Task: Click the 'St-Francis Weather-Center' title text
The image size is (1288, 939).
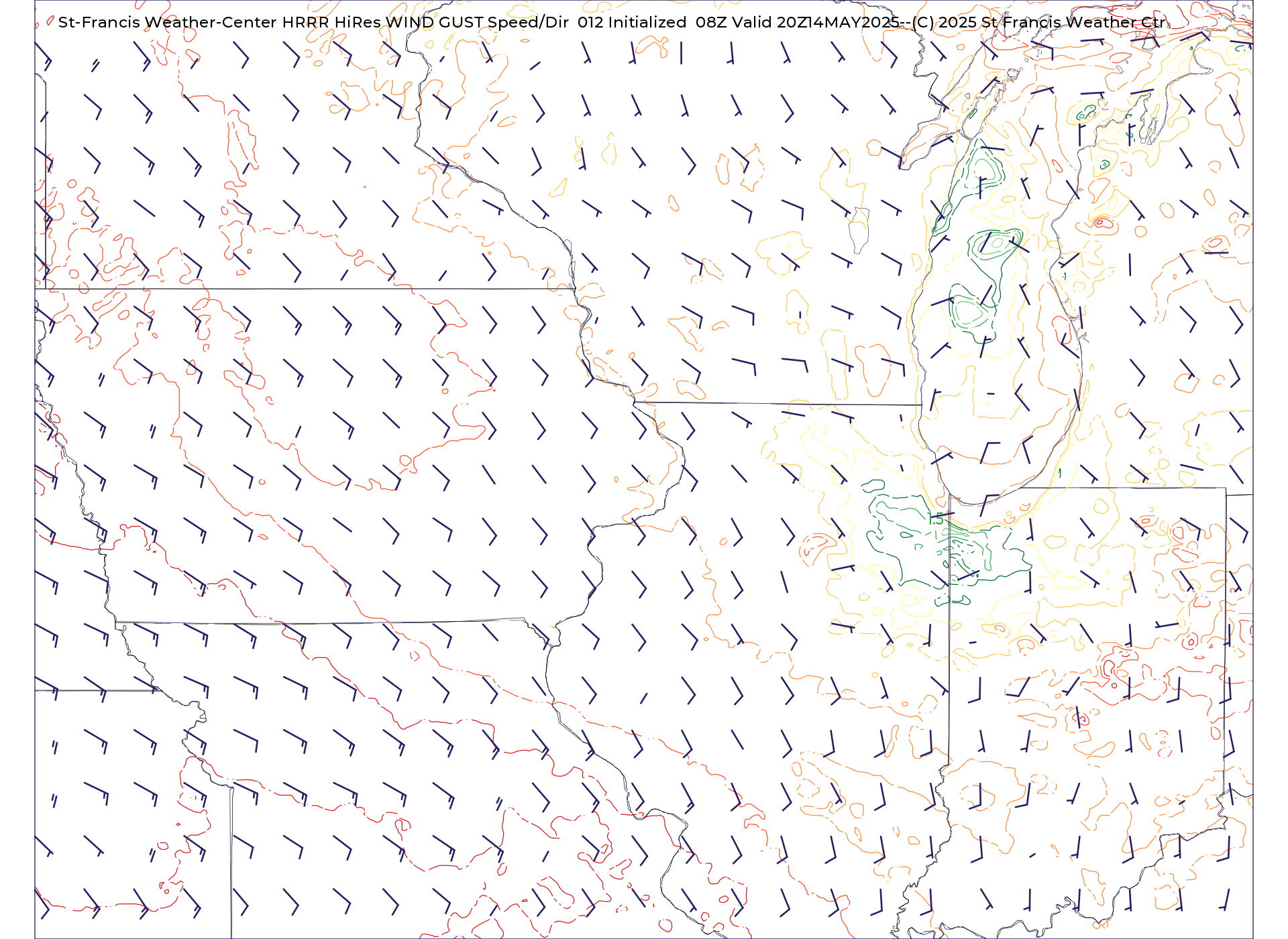Action: point(168,22)
